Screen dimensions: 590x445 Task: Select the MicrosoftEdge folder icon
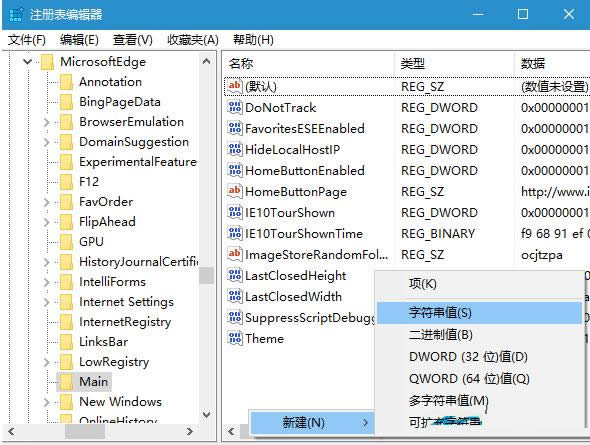click(47, 62)
